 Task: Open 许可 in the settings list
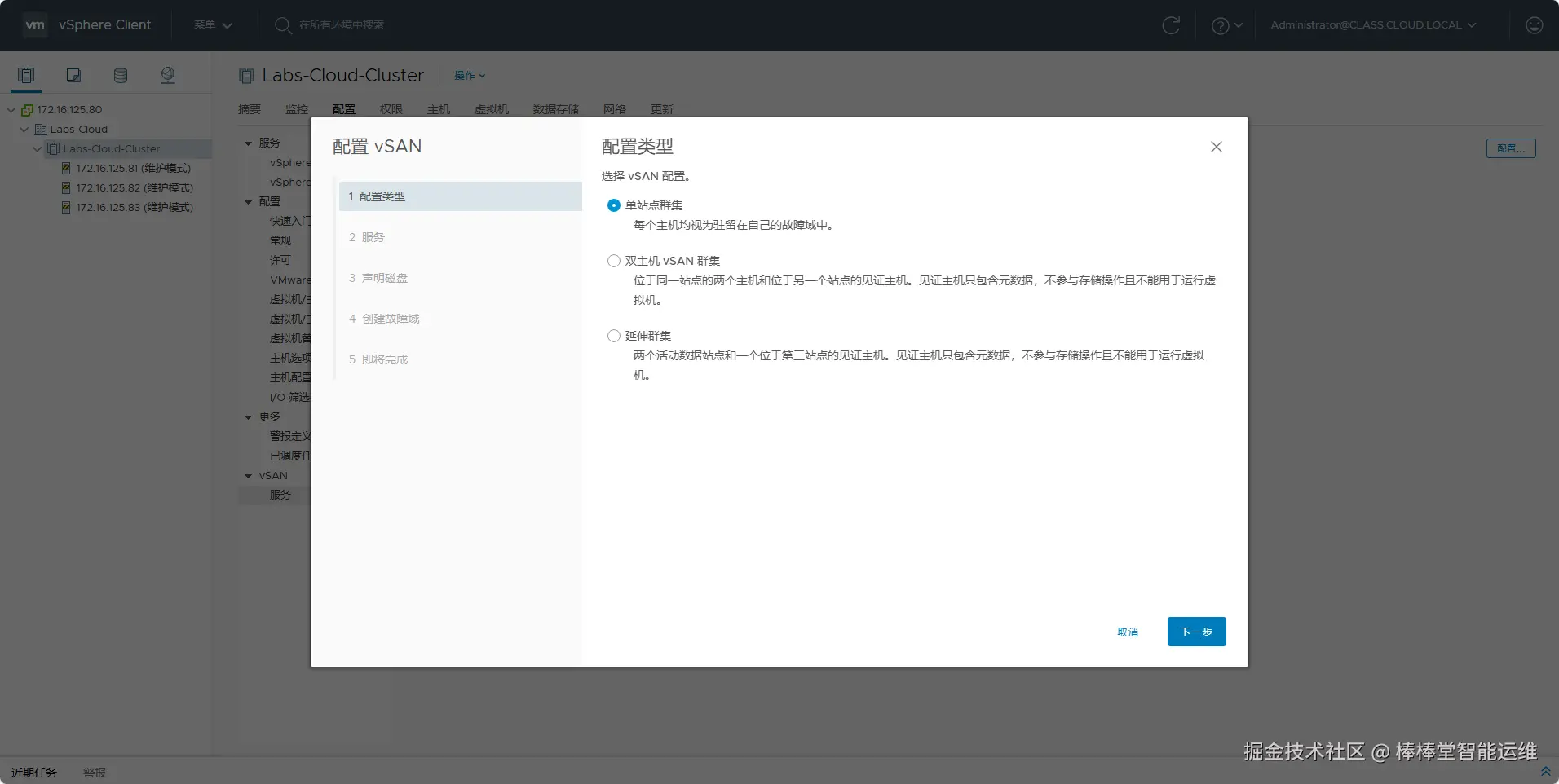click(280, 260)
